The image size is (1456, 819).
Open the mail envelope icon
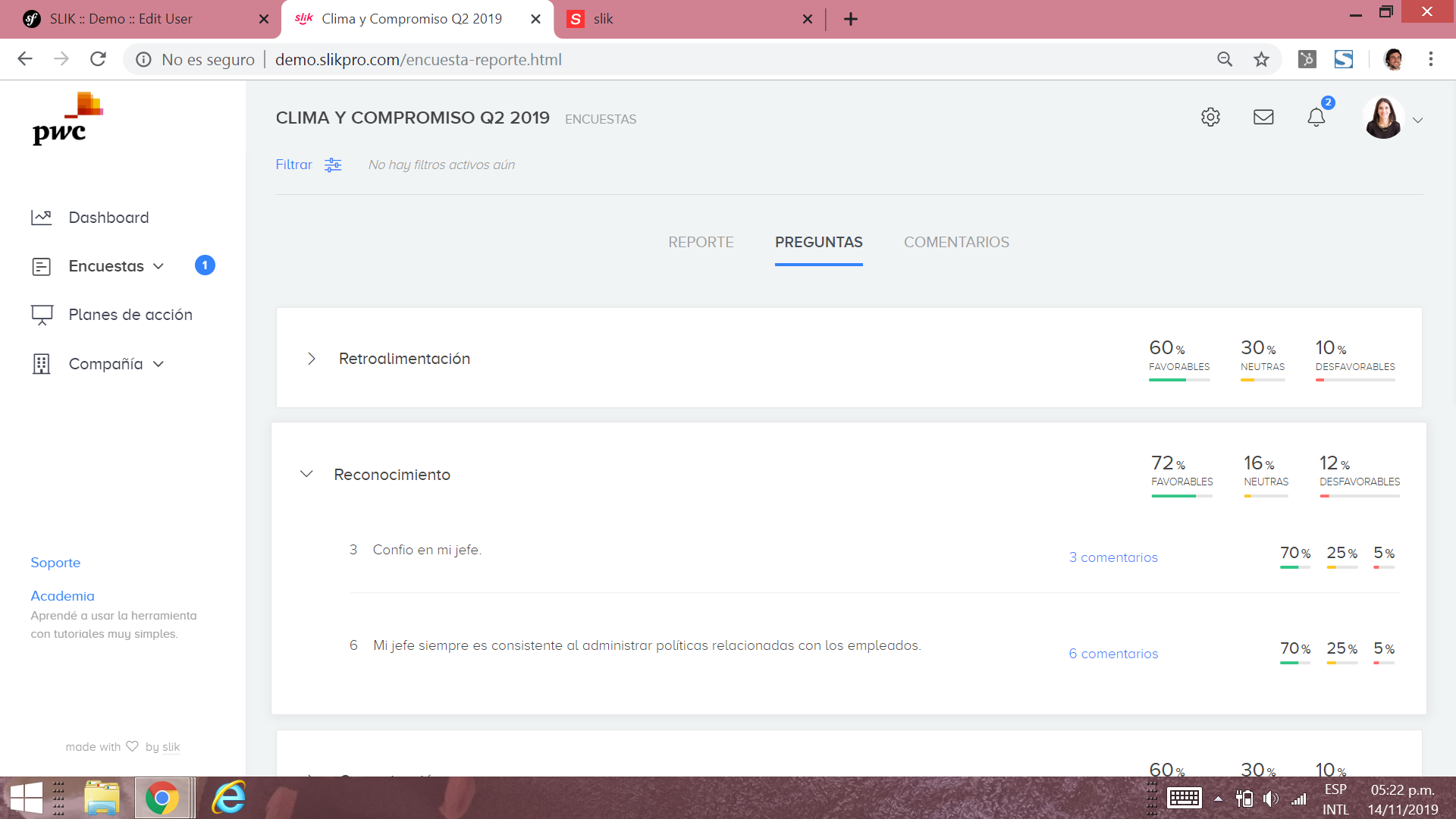point(1263,117)
